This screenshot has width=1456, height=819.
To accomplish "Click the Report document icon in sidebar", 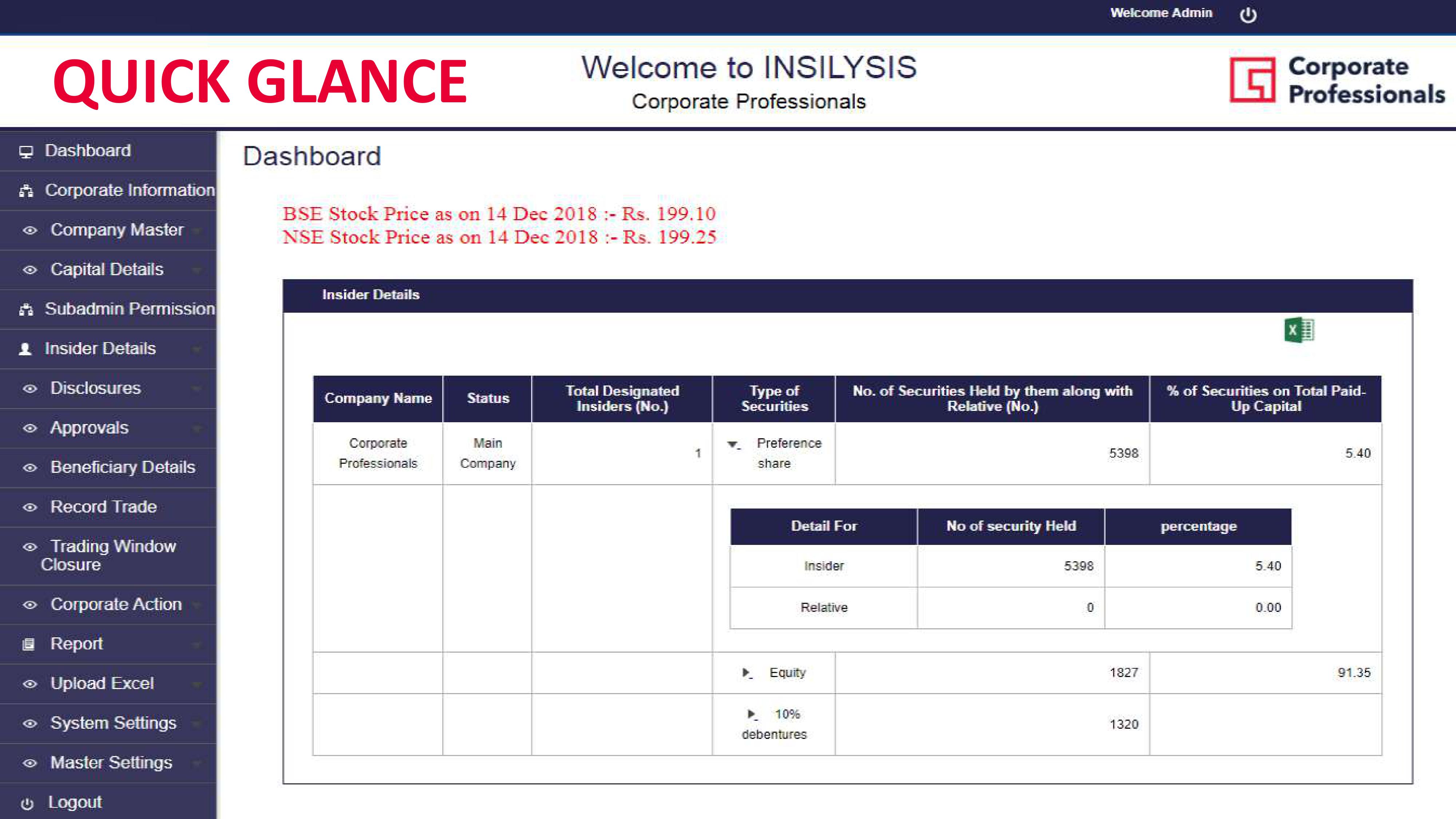I will coord(28,644).
